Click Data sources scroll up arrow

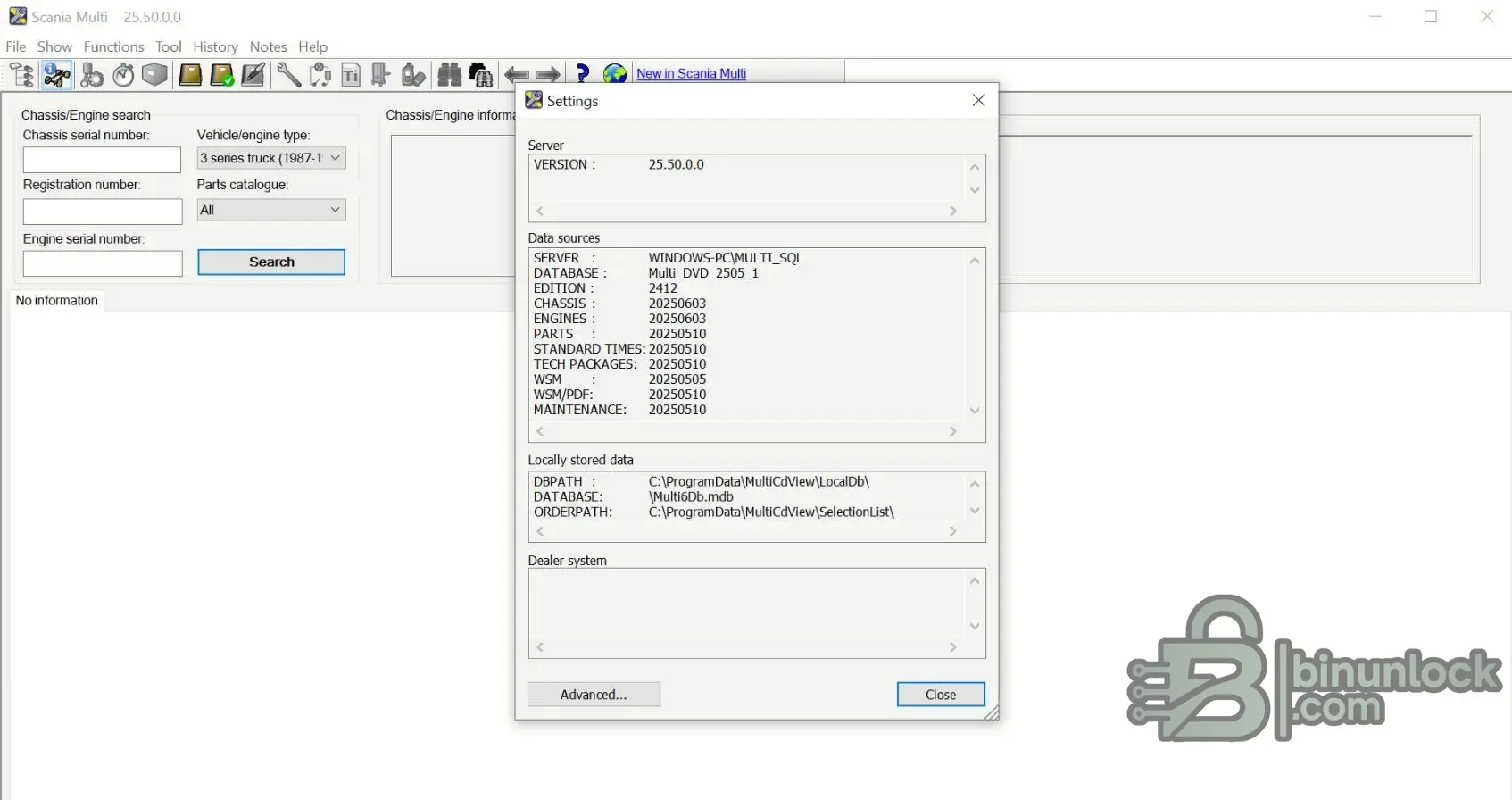[975, 261]
